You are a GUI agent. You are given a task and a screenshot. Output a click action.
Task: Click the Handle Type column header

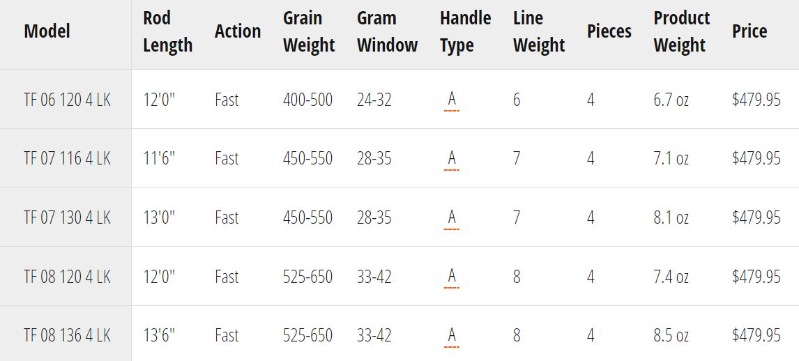point(465,32)
